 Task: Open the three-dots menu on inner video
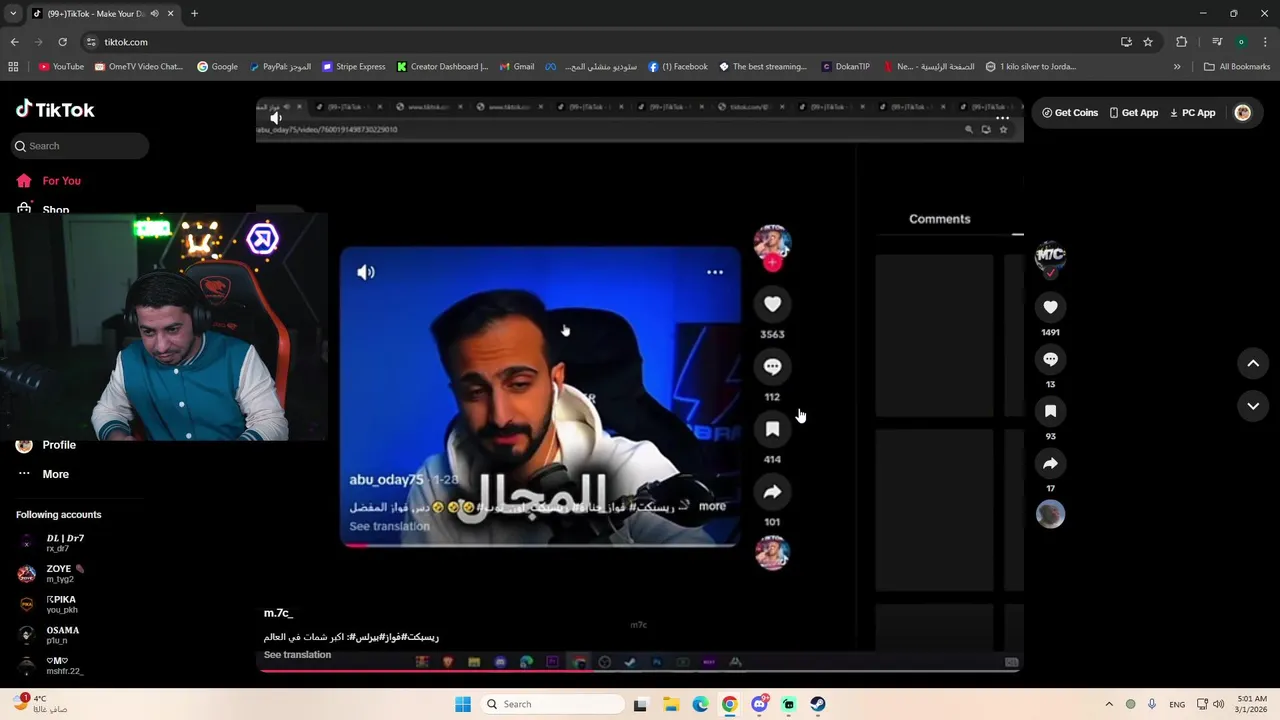(715, 272)
